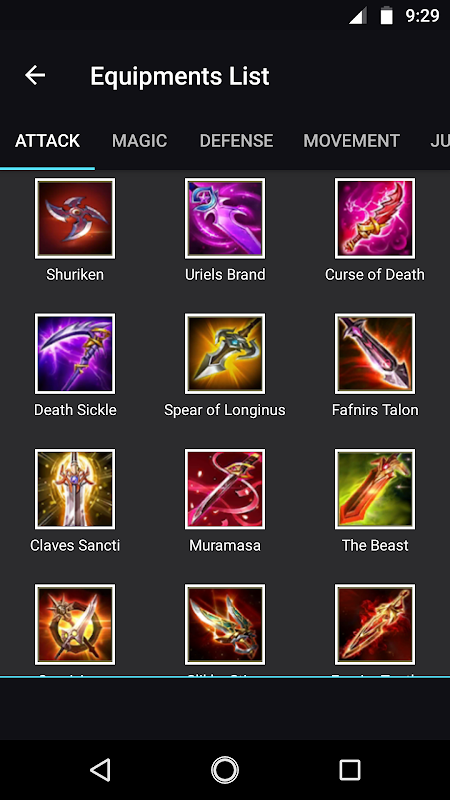Open the MOVEMENT tab

click(352, 141)
